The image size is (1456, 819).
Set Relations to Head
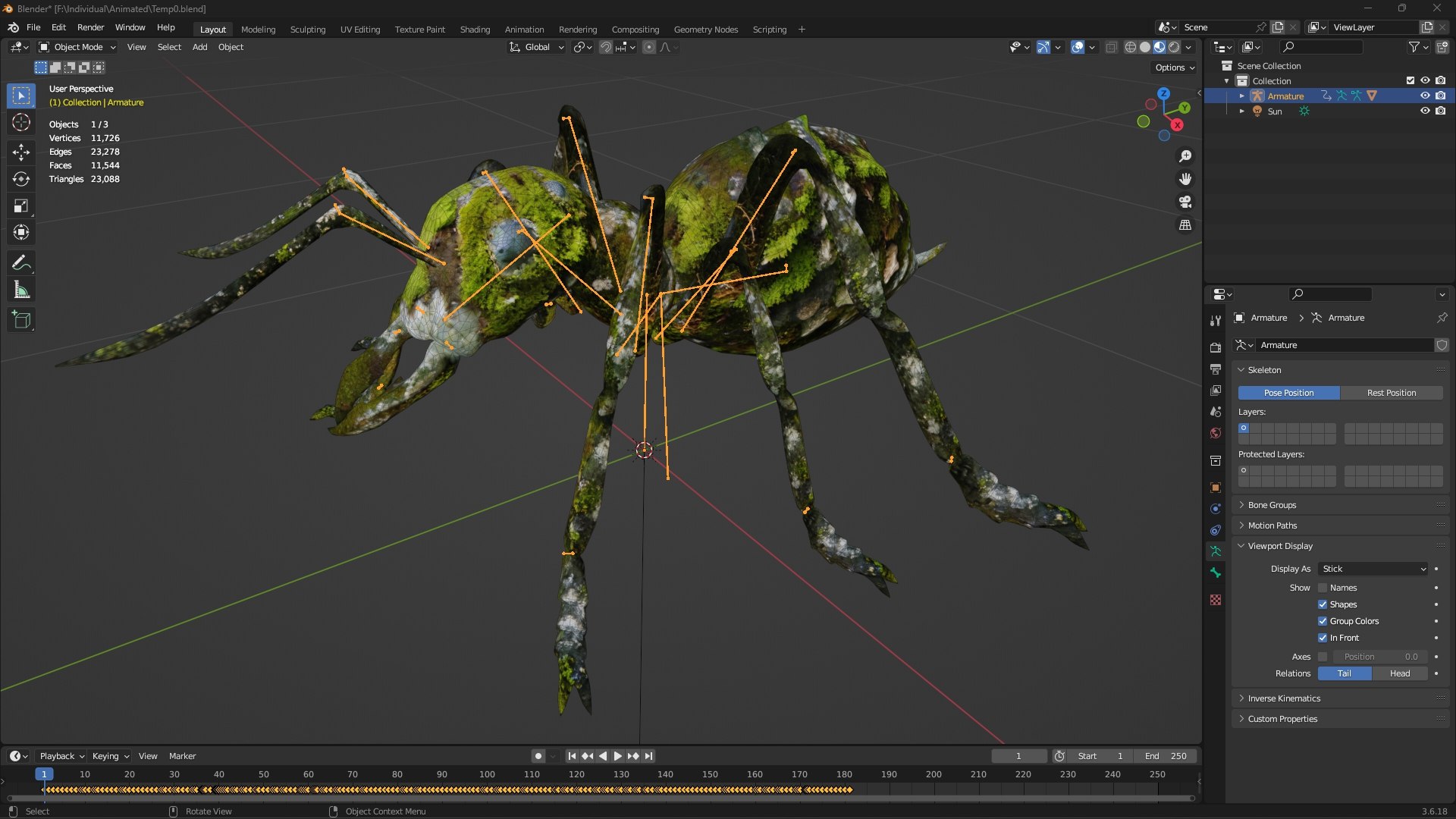[1400, 673]
